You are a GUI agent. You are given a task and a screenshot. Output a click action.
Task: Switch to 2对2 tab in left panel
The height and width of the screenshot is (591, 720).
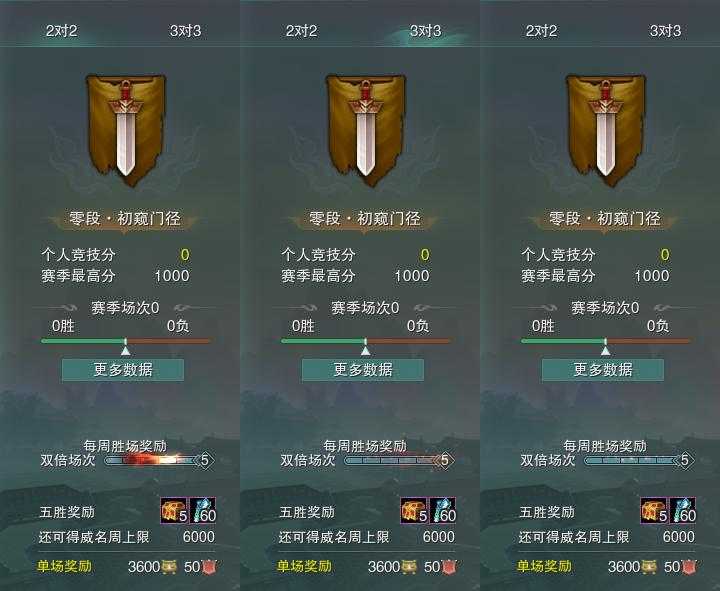click(62, 31)
